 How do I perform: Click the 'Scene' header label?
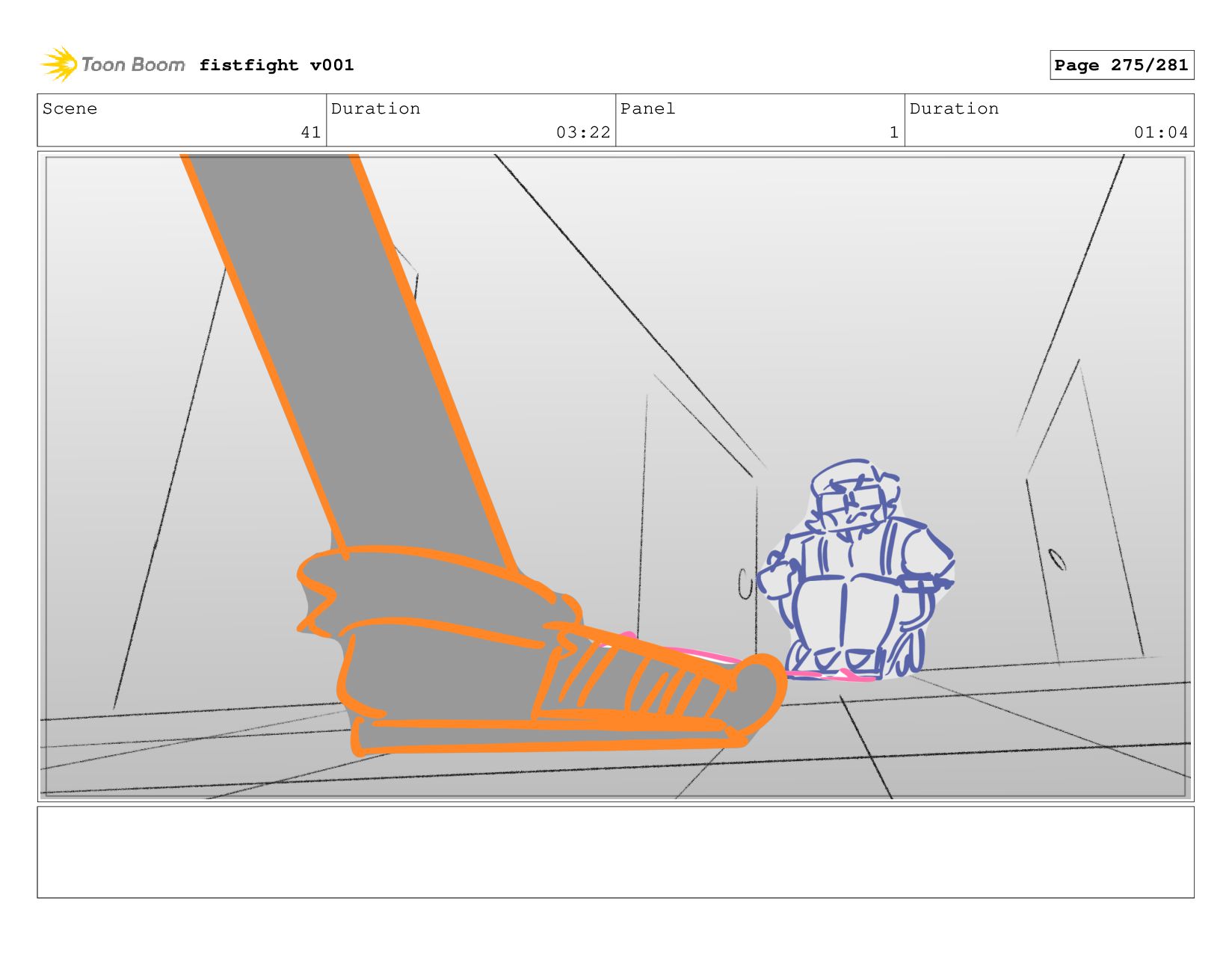(x=70, y=108)
